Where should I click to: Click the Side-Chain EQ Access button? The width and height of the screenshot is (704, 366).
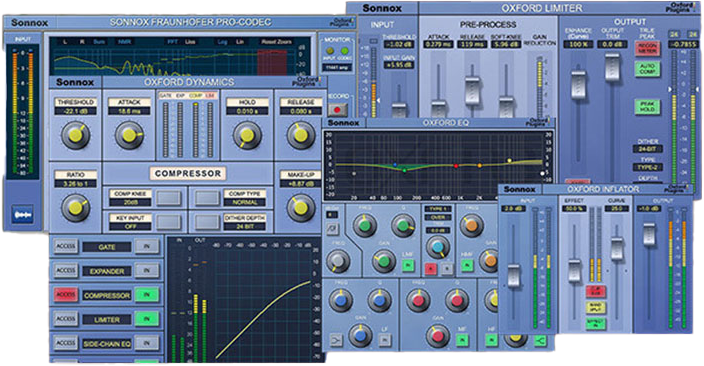tap(66, 343)
